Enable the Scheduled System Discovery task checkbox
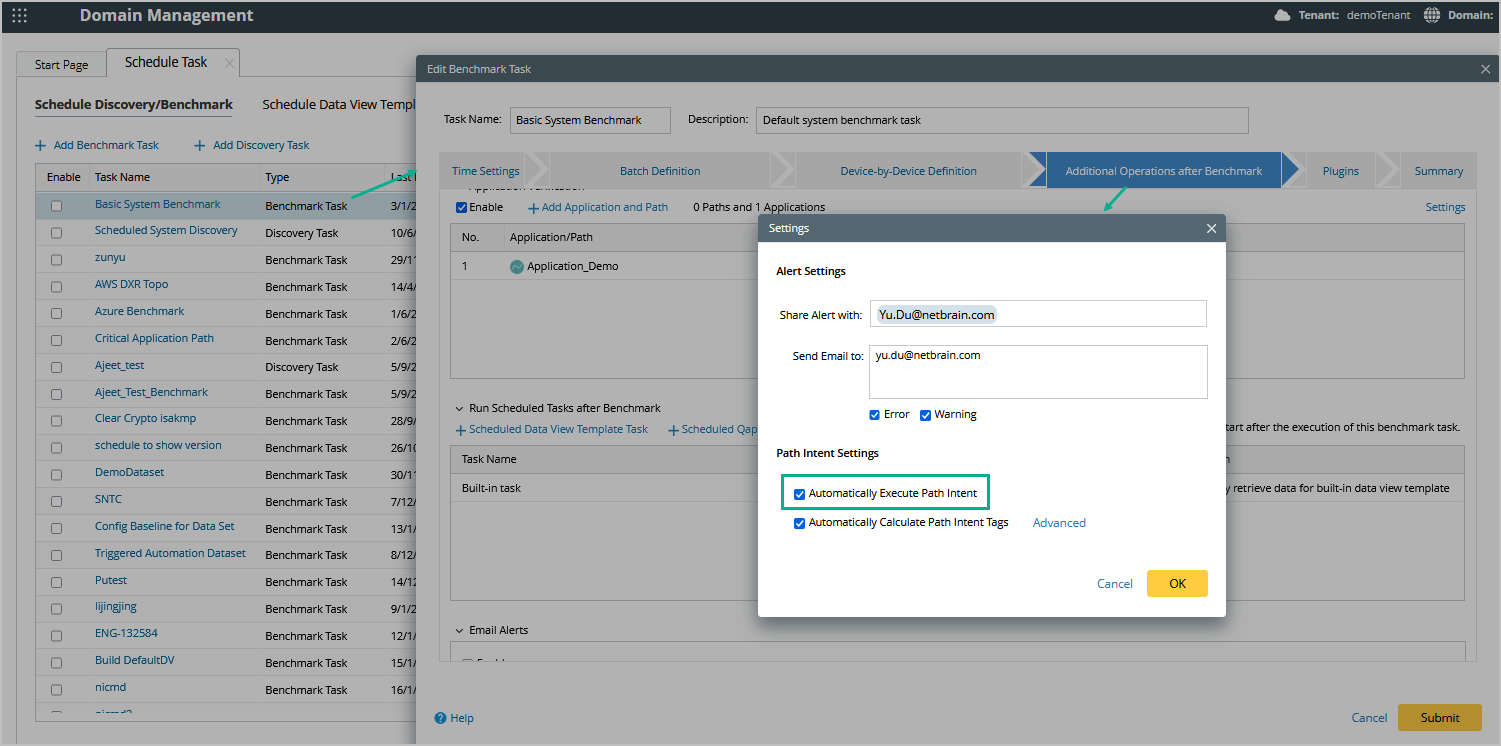This screenshot has width=1501, height=746. [56, 233]
